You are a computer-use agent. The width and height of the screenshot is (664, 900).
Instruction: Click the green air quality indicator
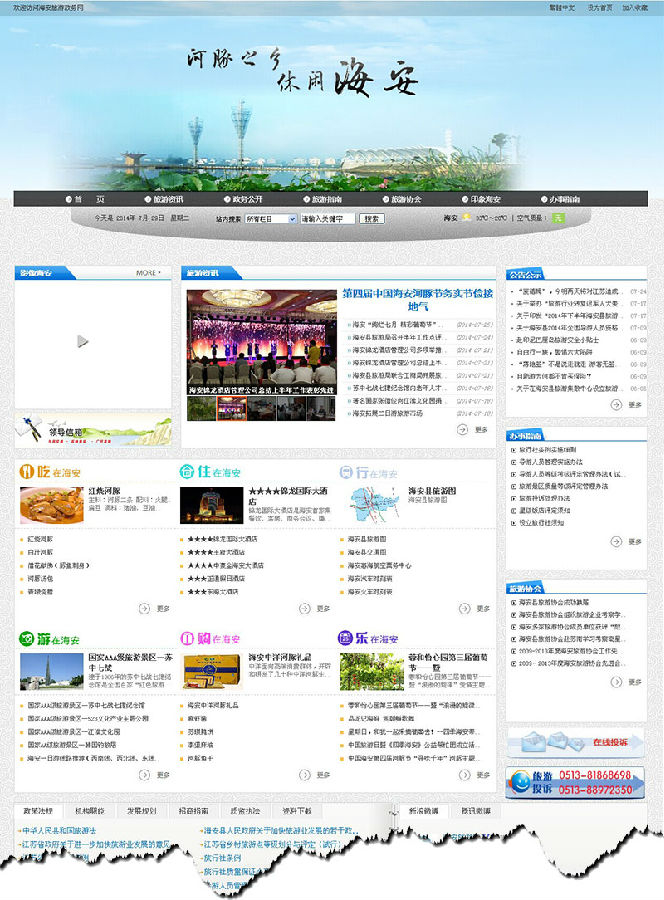[x=558, y=218]
